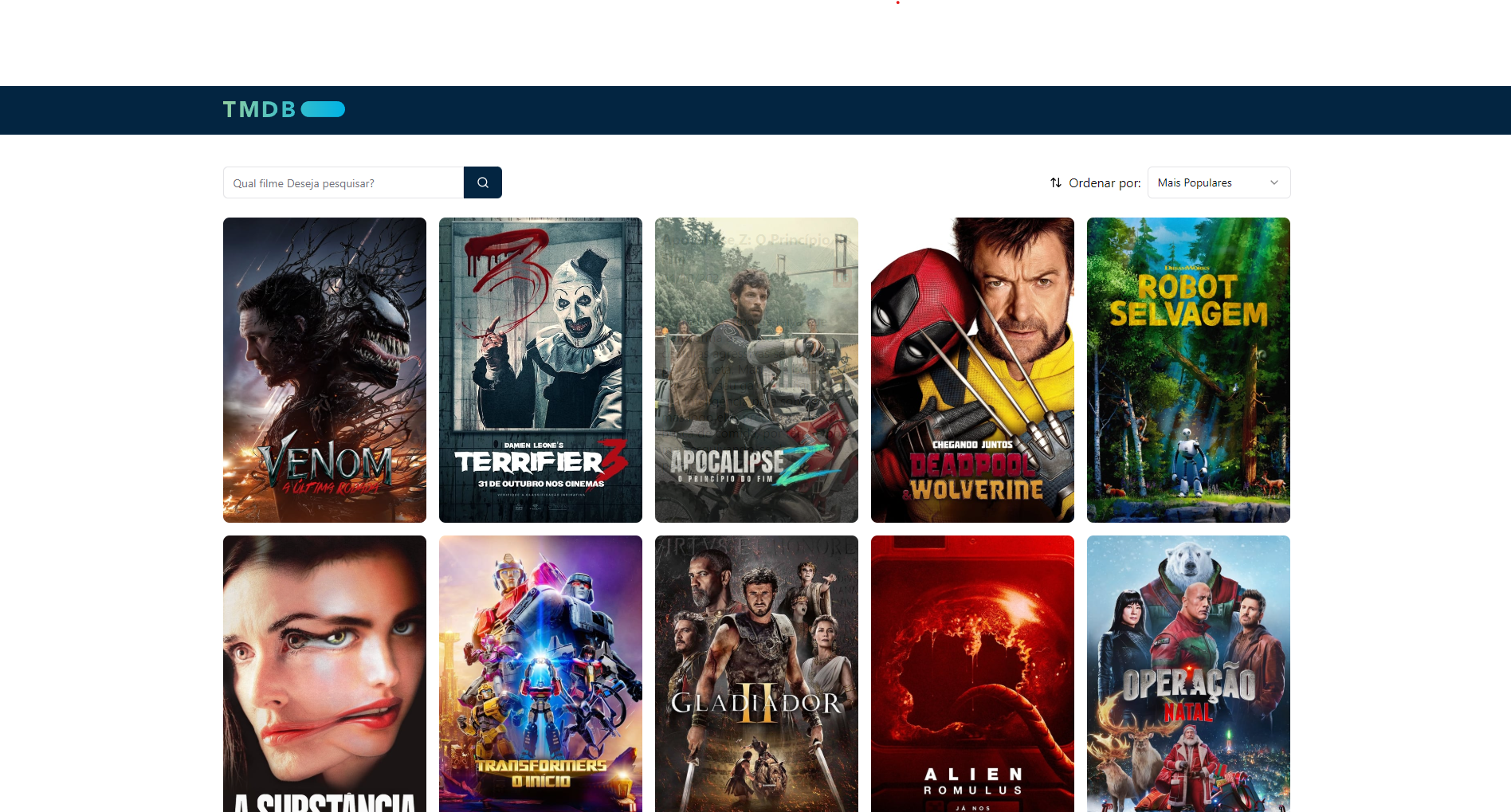The height and width of the screenshot is (812, 1511).
Task: Focus the movie search input field
Action: click(x=343, y=182)
